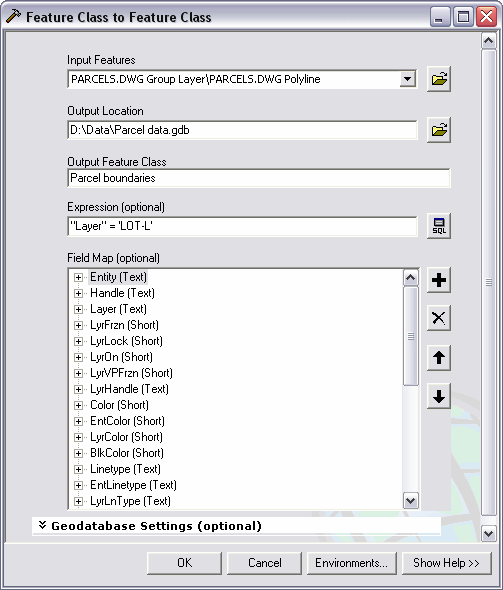Viewport: 503px width, 590px height.
Task: Select BlkColor (Short) in Field Map
Action: pos(127,453)
